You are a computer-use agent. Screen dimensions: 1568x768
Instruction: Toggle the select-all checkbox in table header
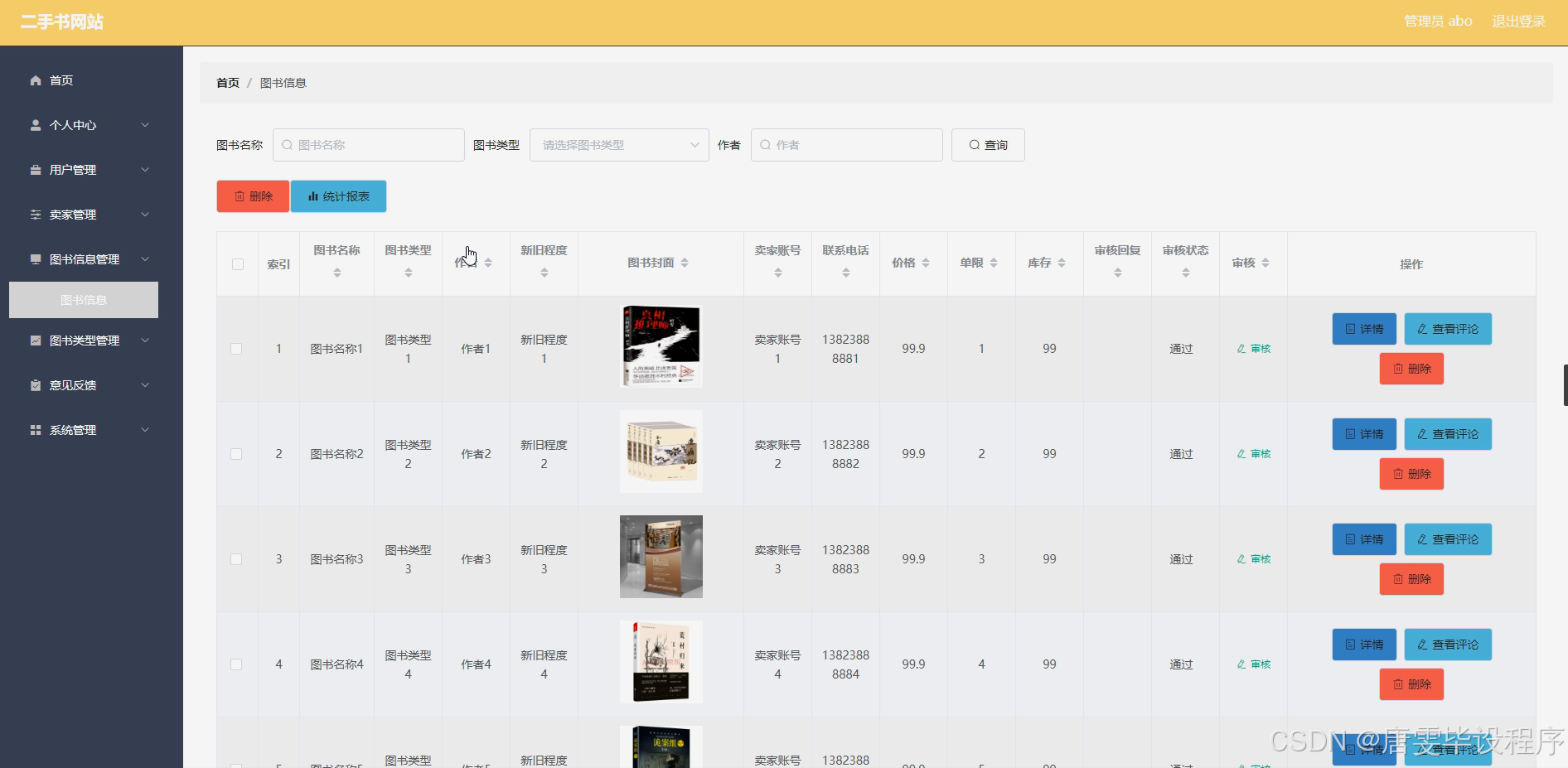(238, 264)
